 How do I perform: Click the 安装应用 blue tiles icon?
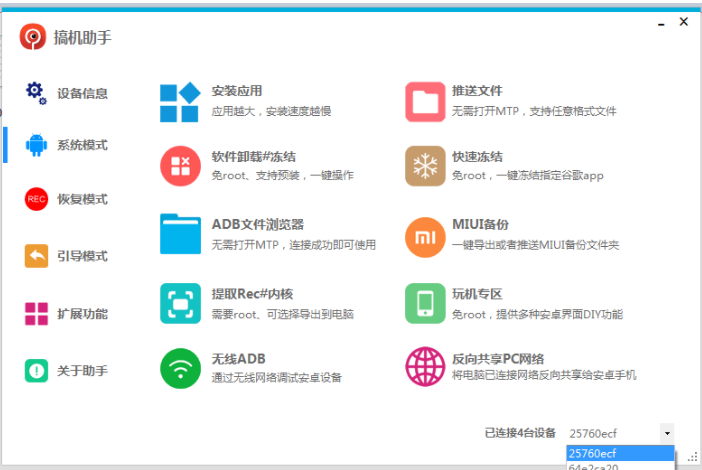[180, 102]
